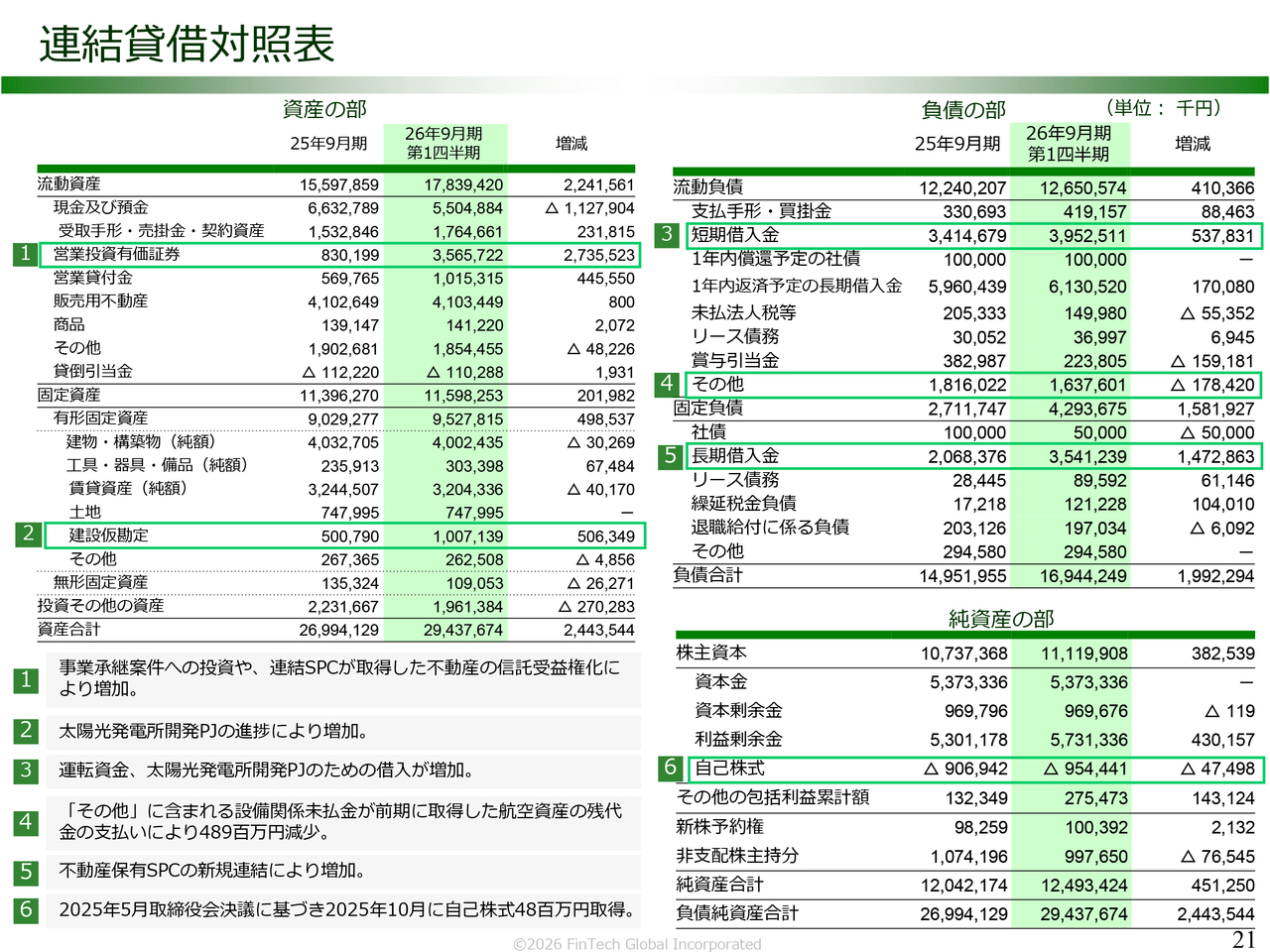Click footnote badge 6 next to 2025年5月取締役会決議 note
The width and height of the screenshot is (1270, 952).
(26, 909)
